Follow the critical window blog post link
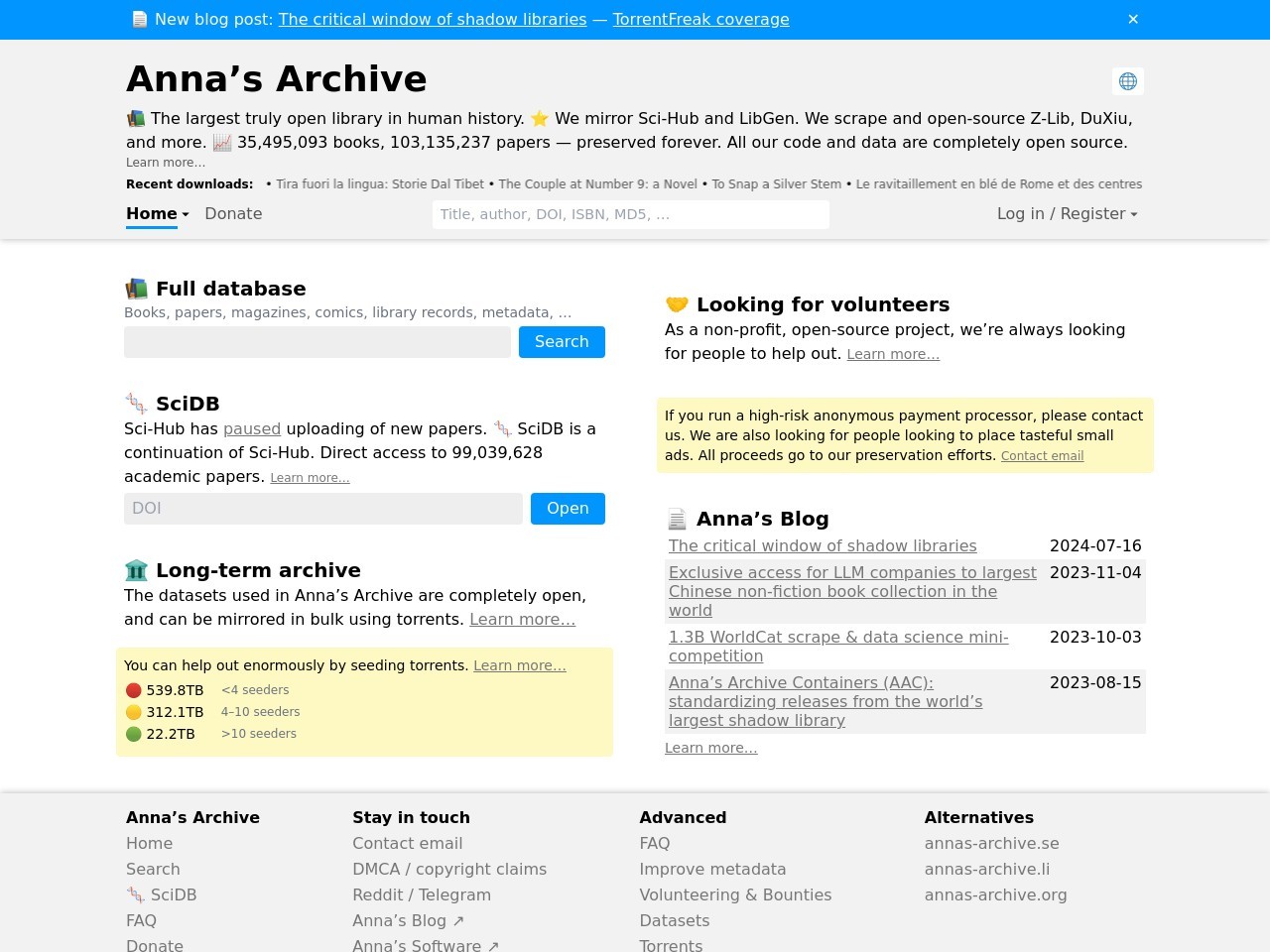Viewport: 1270px width, 952px height. pos(433,19)
